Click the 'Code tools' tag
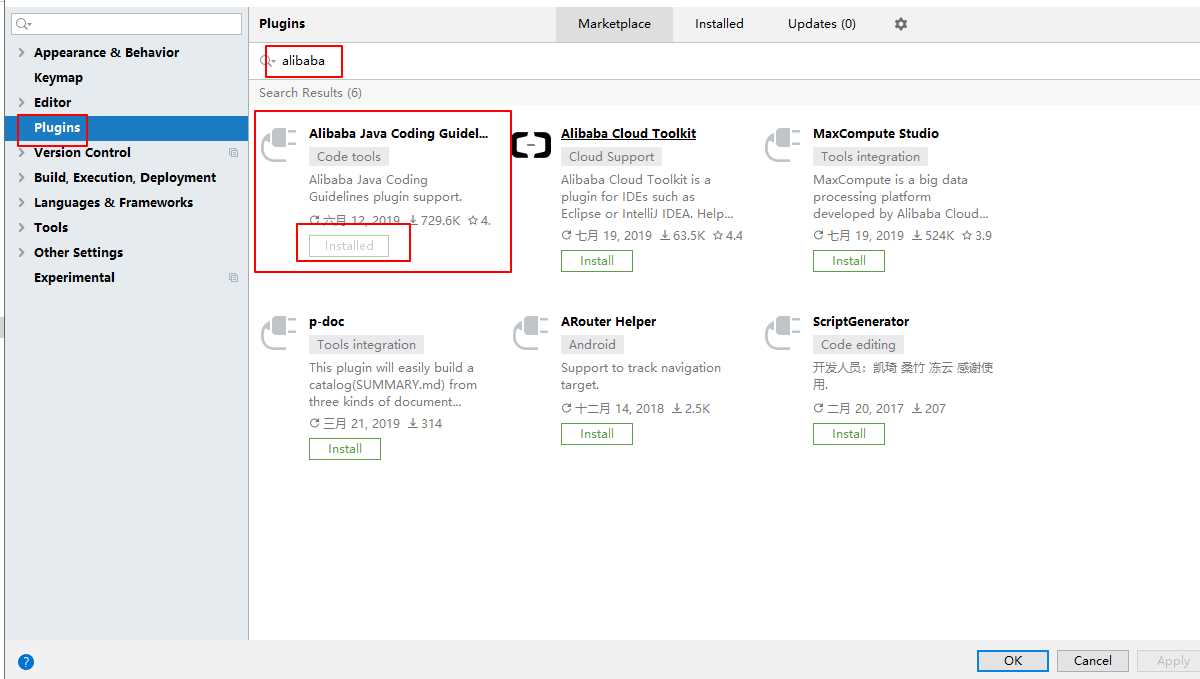The height and width of the screenshot is (679, 1200). (x=349, y=157)
